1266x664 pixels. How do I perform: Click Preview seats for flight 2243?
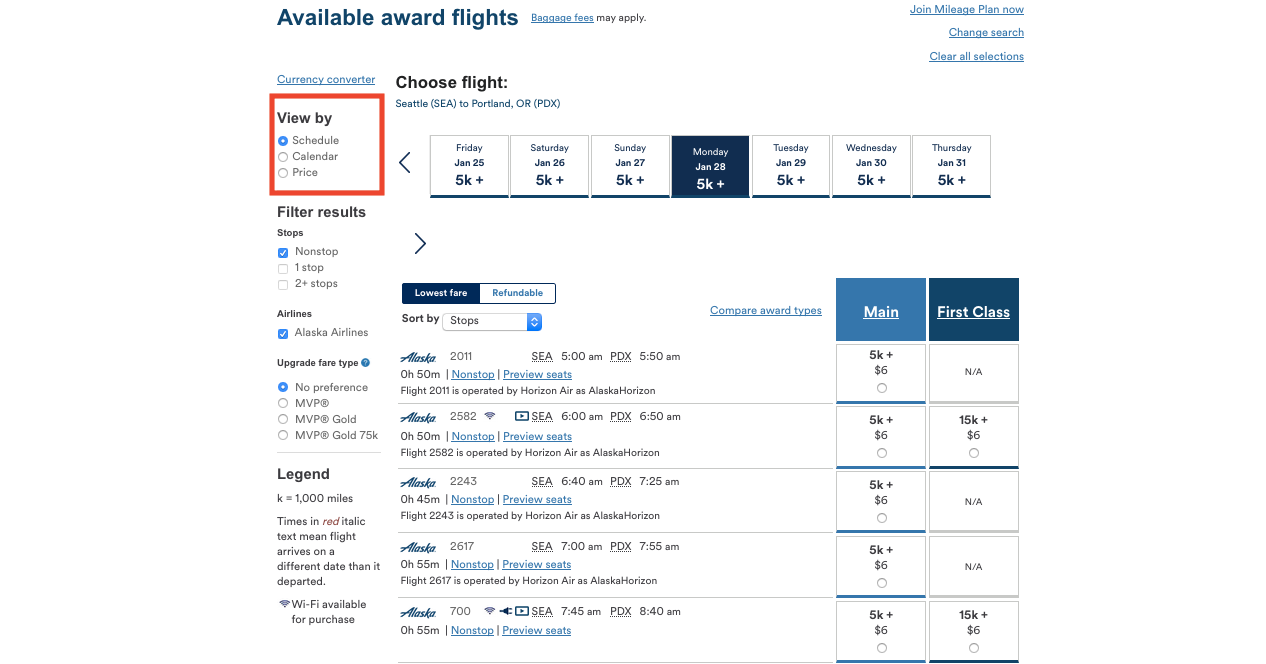pyautogui.click(x=537, y=500)
